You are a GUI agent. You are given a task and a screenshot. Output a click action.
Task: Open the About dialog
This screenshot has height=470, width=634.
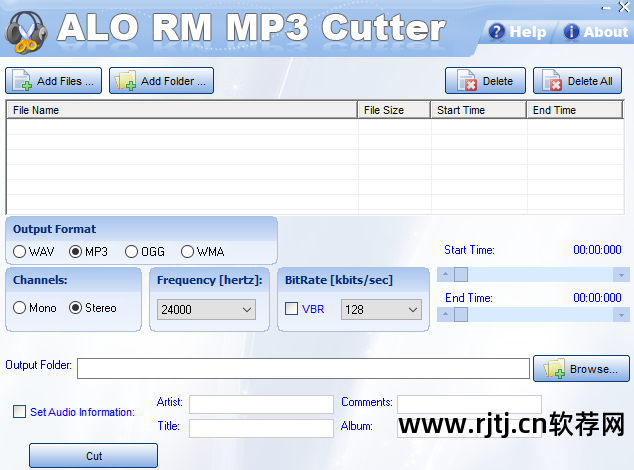pyautogui.click(x=596, y=32)
